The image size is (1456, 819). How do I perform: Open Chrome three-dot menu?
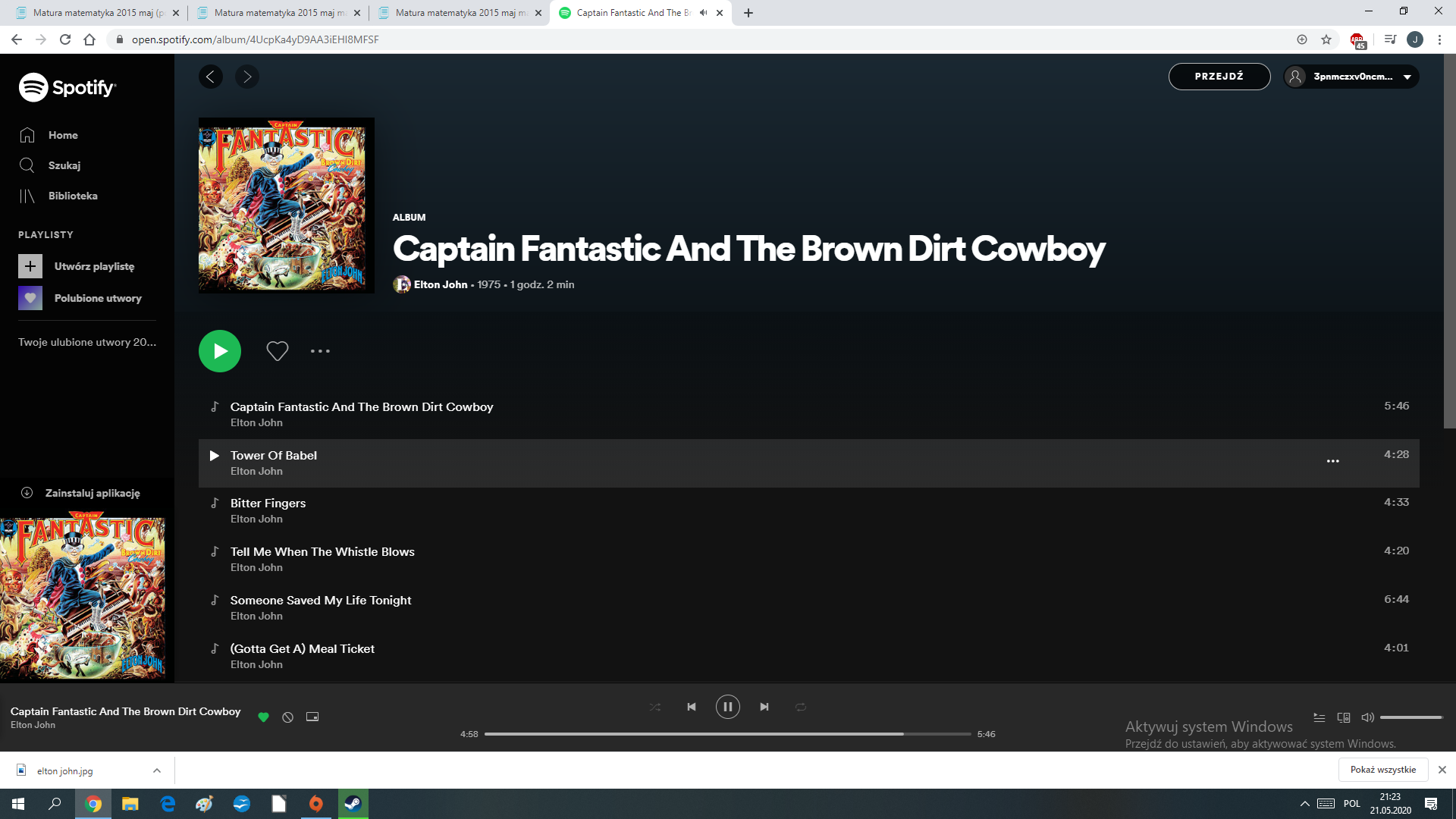1439,39
